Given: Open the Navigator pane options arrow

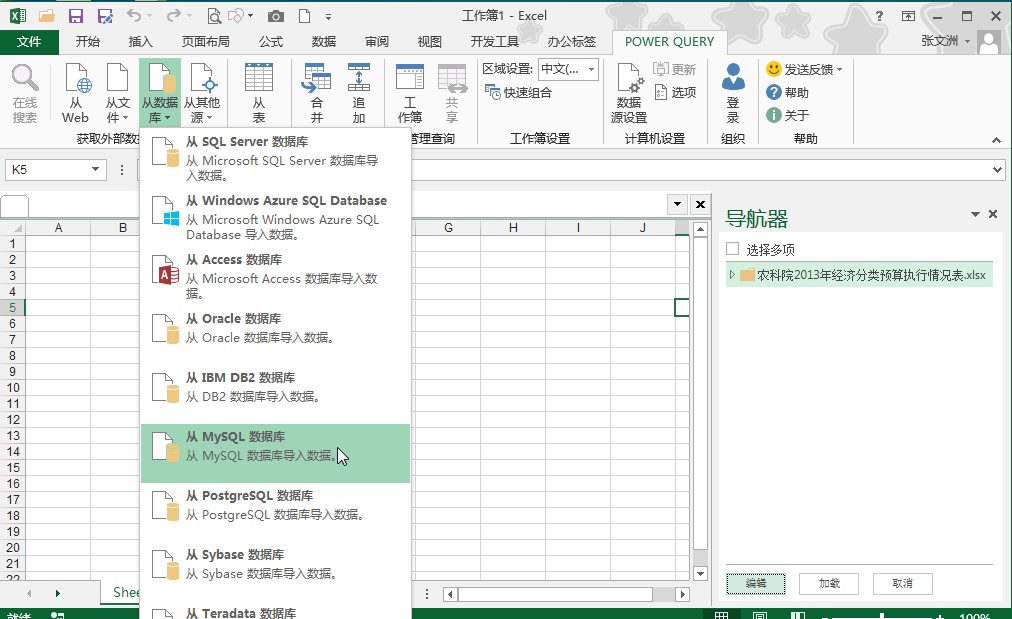Looking at the screenshot, I should pos(975,214).
